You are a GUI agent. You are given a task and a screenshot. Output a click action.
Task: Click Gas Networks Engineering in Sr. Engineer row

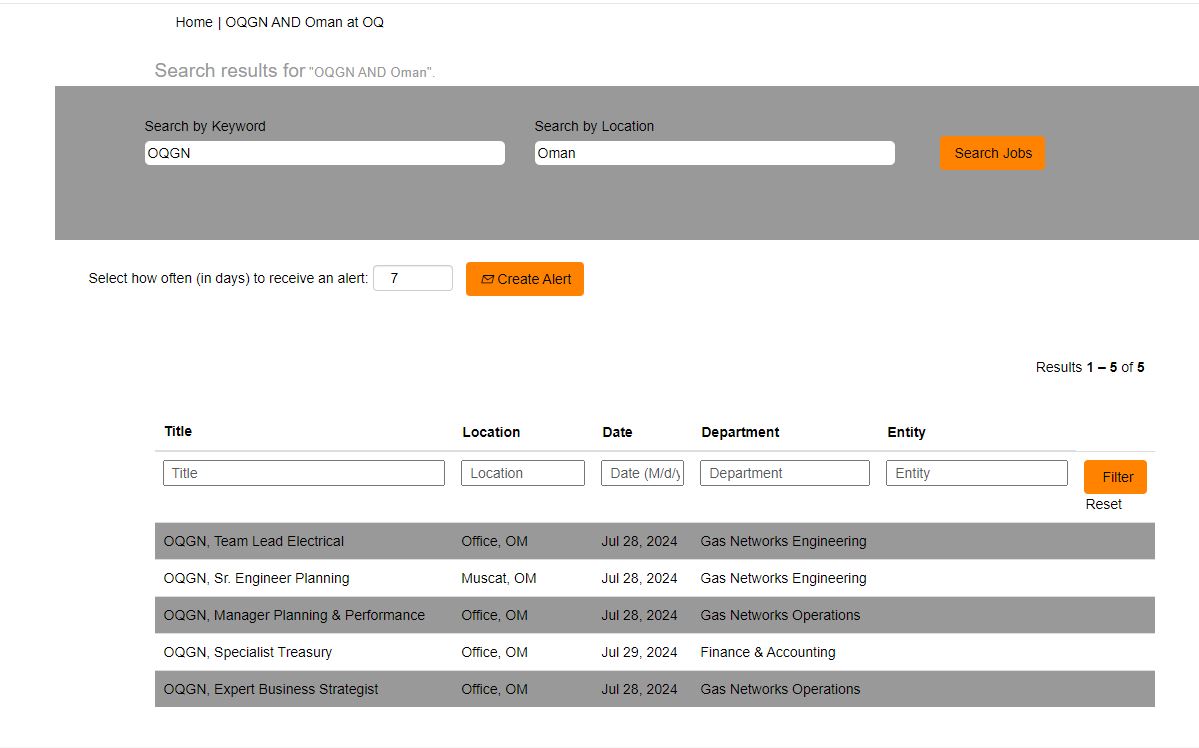click(783, 578)
